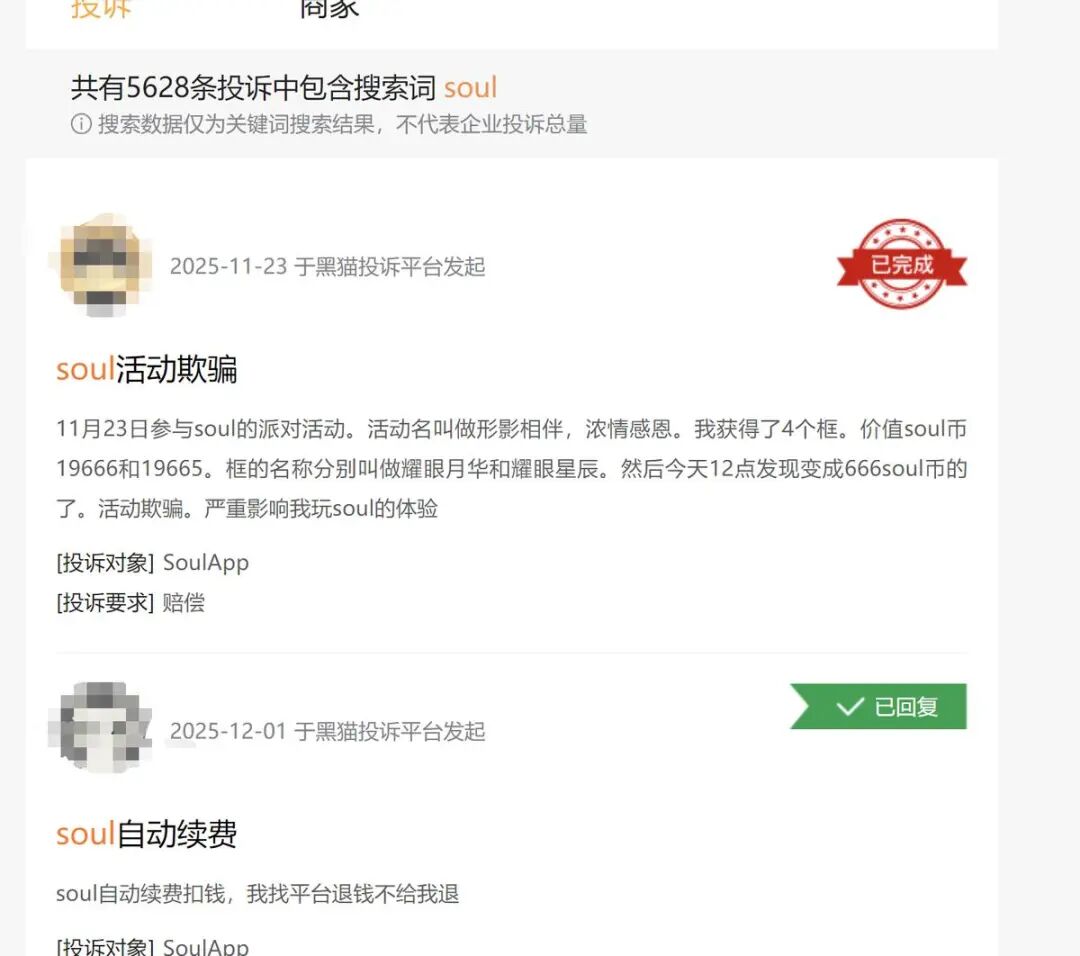Click the 2025-12-01 complaint date line
Image resolution: width=1080 pixels, height=956 pixels.
(328, 731)
